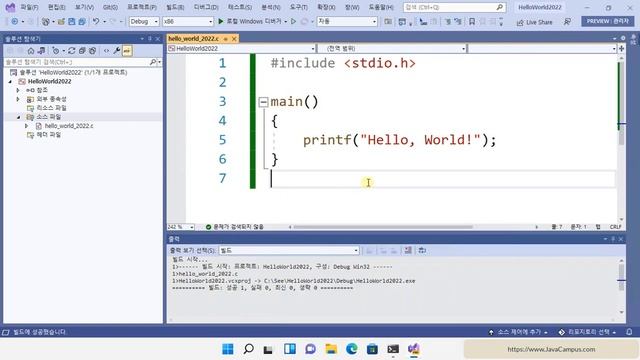Open the output source selection dropdown
Viewport: 640px width, 360px height.
point(289,250)
